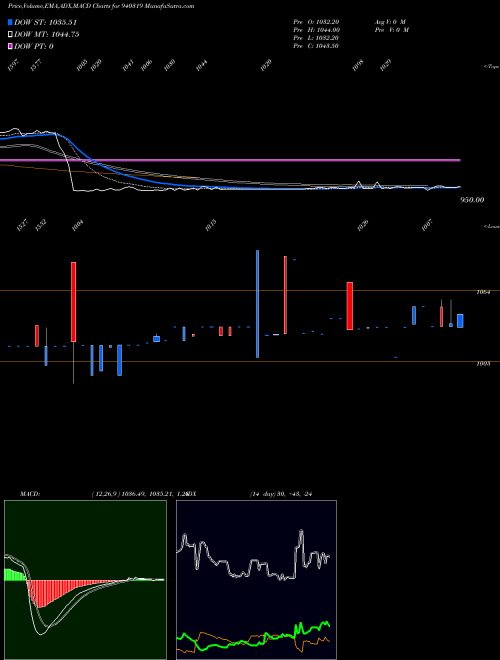500x660 pixels.
Task: Click the magenta DOW PT legend swatch
Action: coord(11,46)
